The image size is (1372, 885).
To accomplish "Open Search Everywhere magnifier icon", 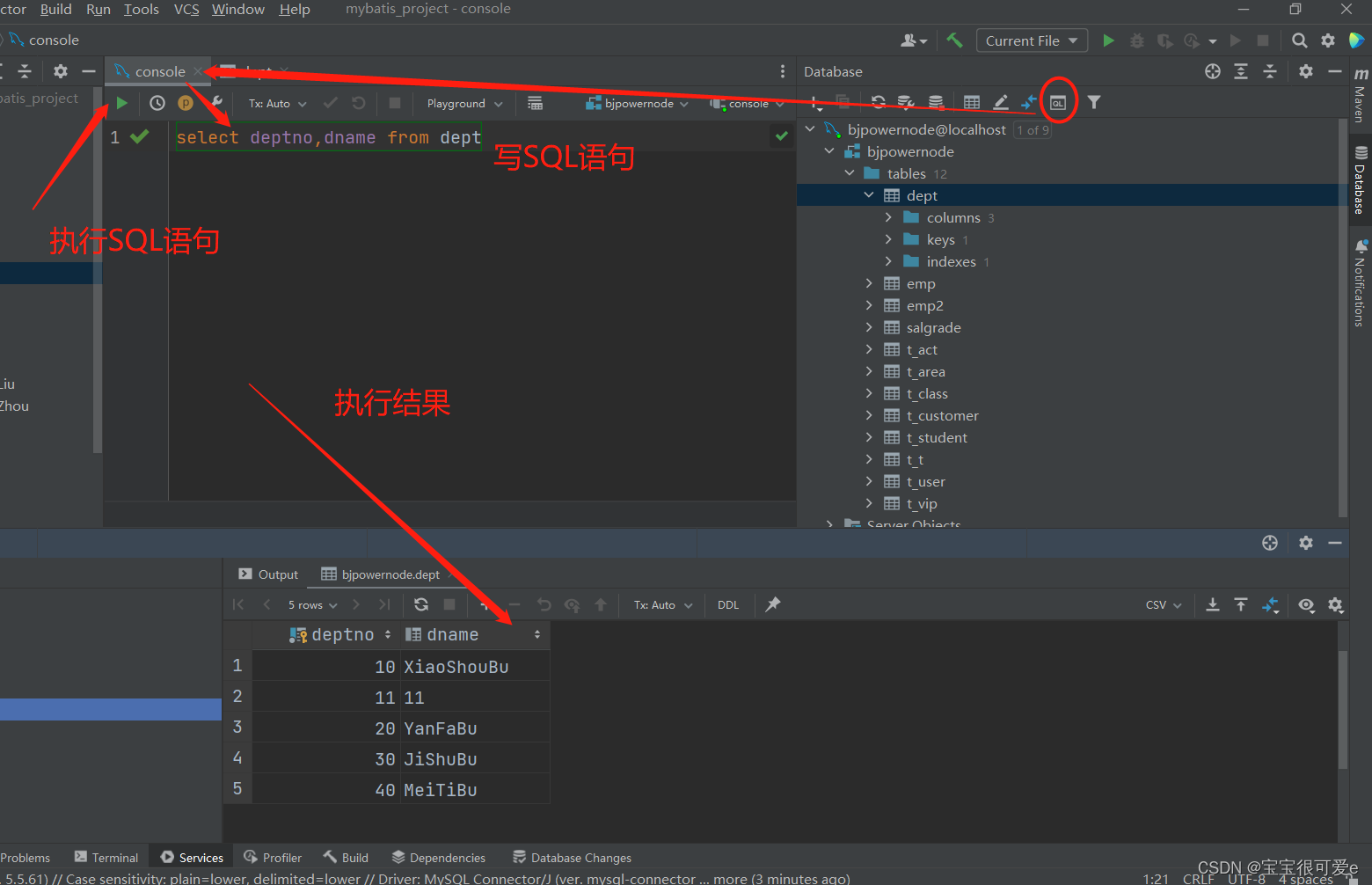I will click(1299, 40).
